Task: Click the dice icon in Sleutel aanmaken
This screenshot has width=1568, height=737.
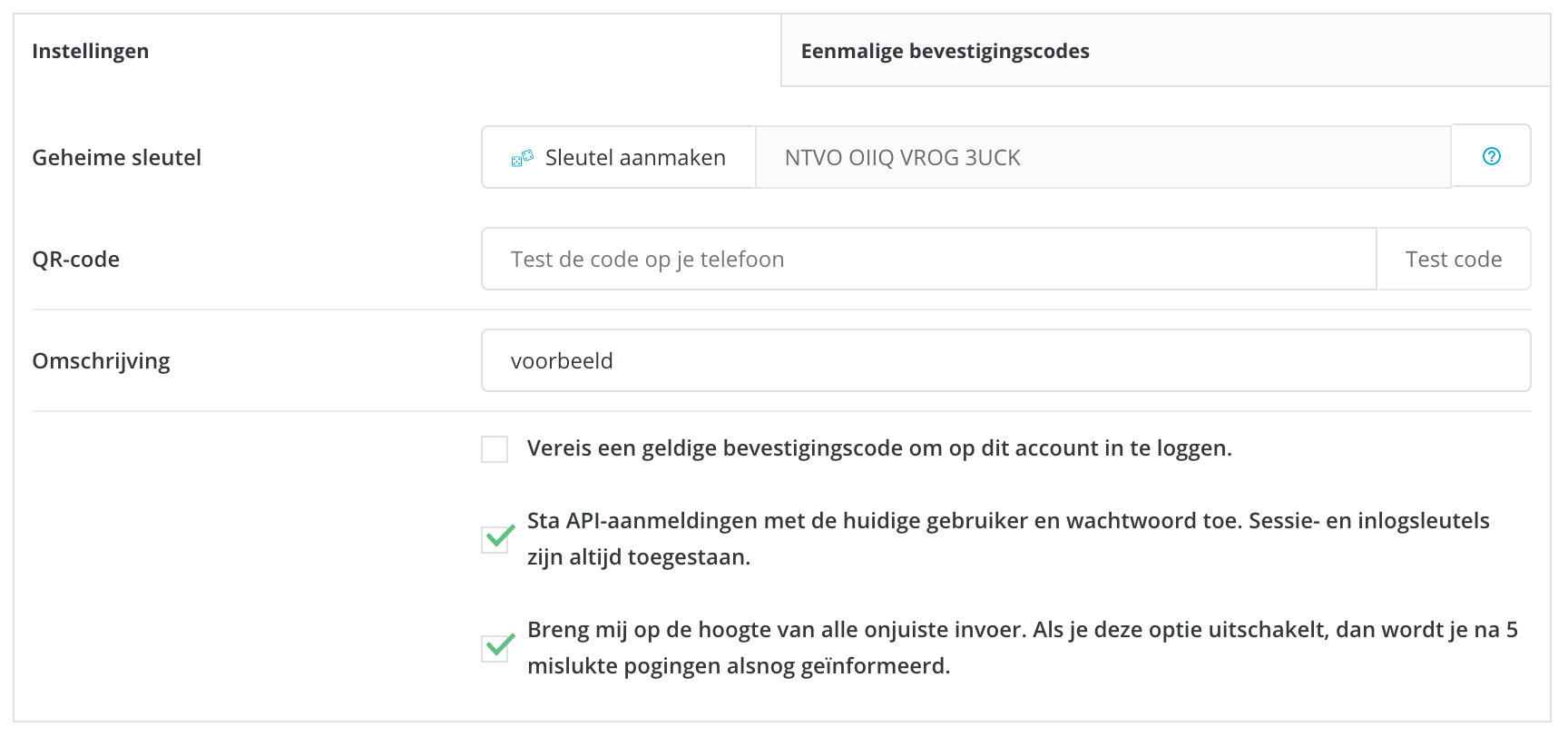Action: coord(522,158)
